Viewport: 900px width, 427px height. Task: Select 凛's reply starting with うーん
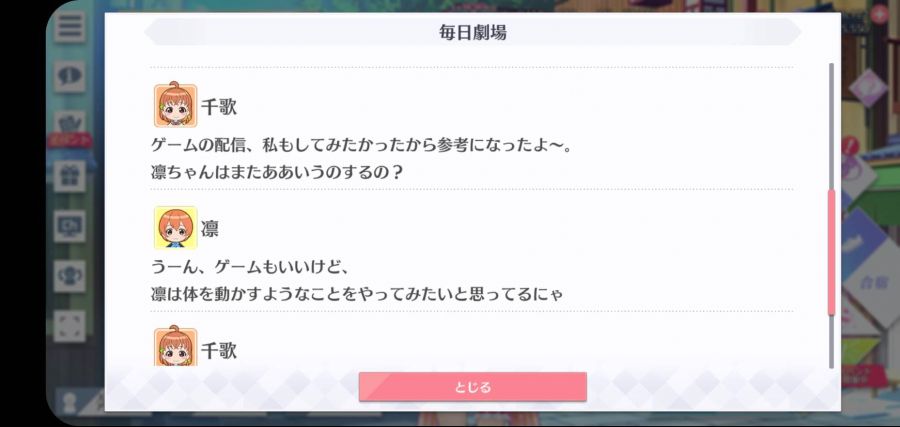click(357, 281)
